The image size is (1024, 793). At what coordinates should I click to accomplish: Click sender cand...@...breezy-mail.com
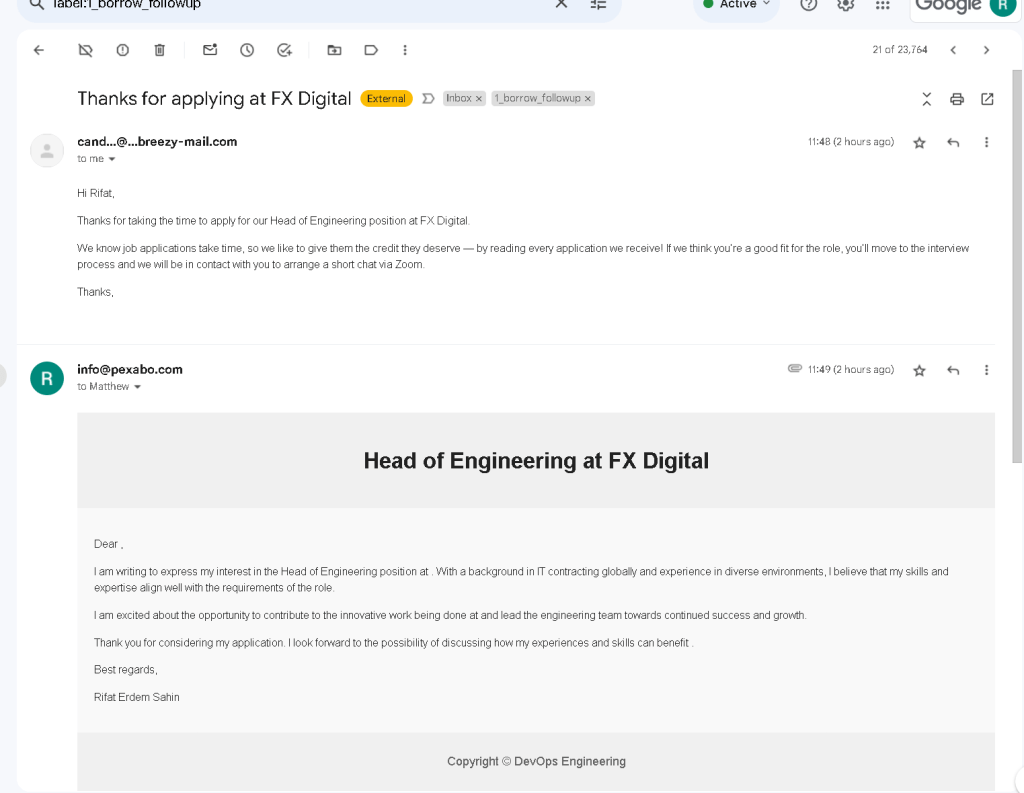(x=157, y=142)
